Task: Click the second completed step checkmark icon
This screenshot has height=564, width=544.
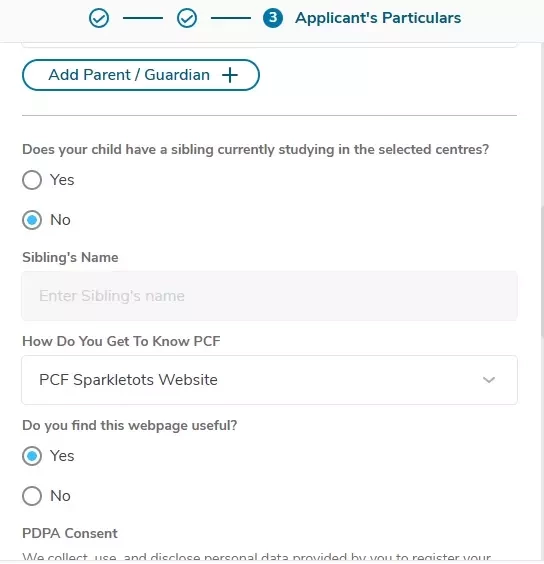Action: [x=187, y=18]
